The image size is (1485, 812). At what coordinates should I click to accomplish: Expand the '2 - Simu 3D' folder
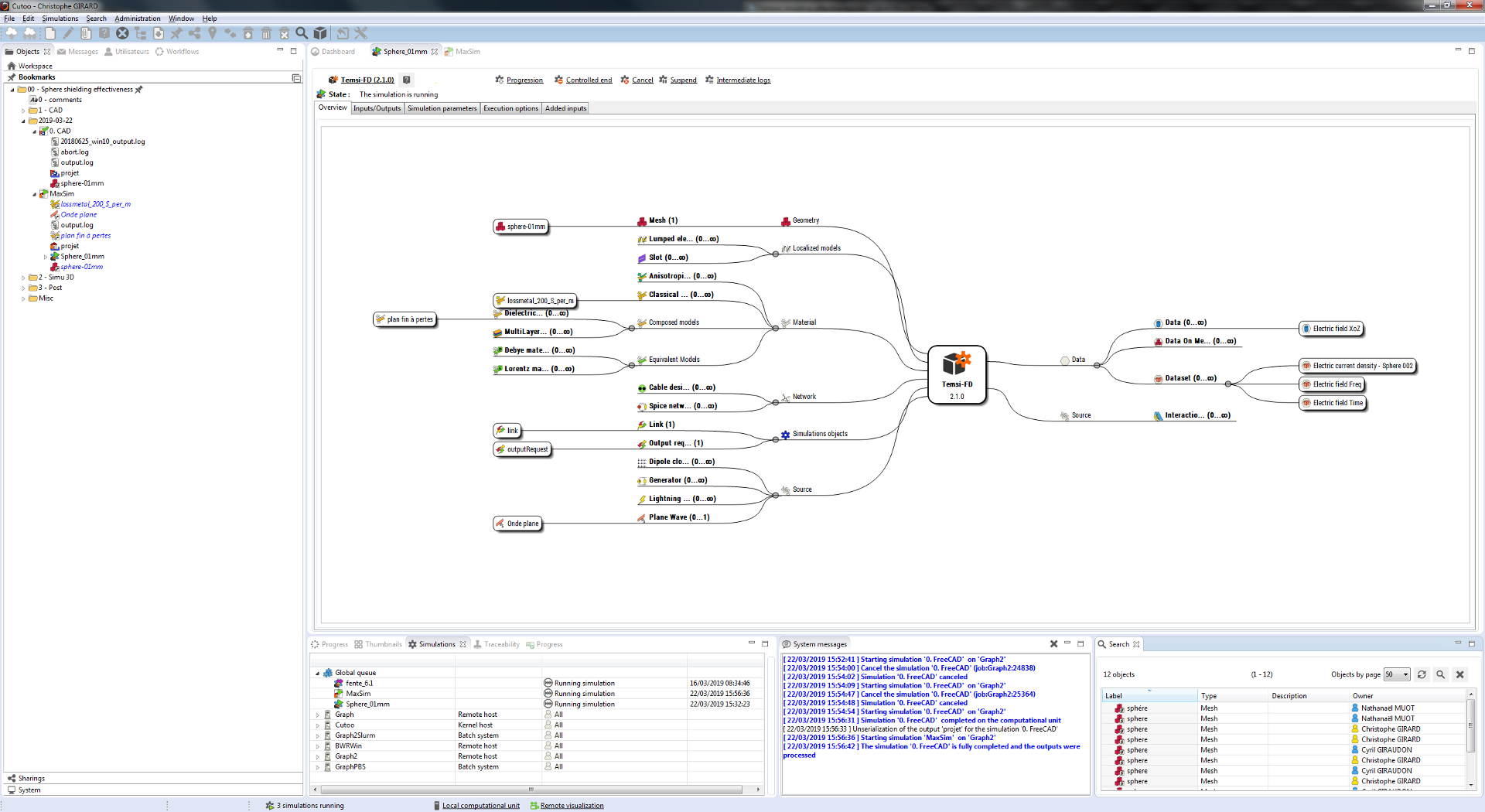pos(23,278)
